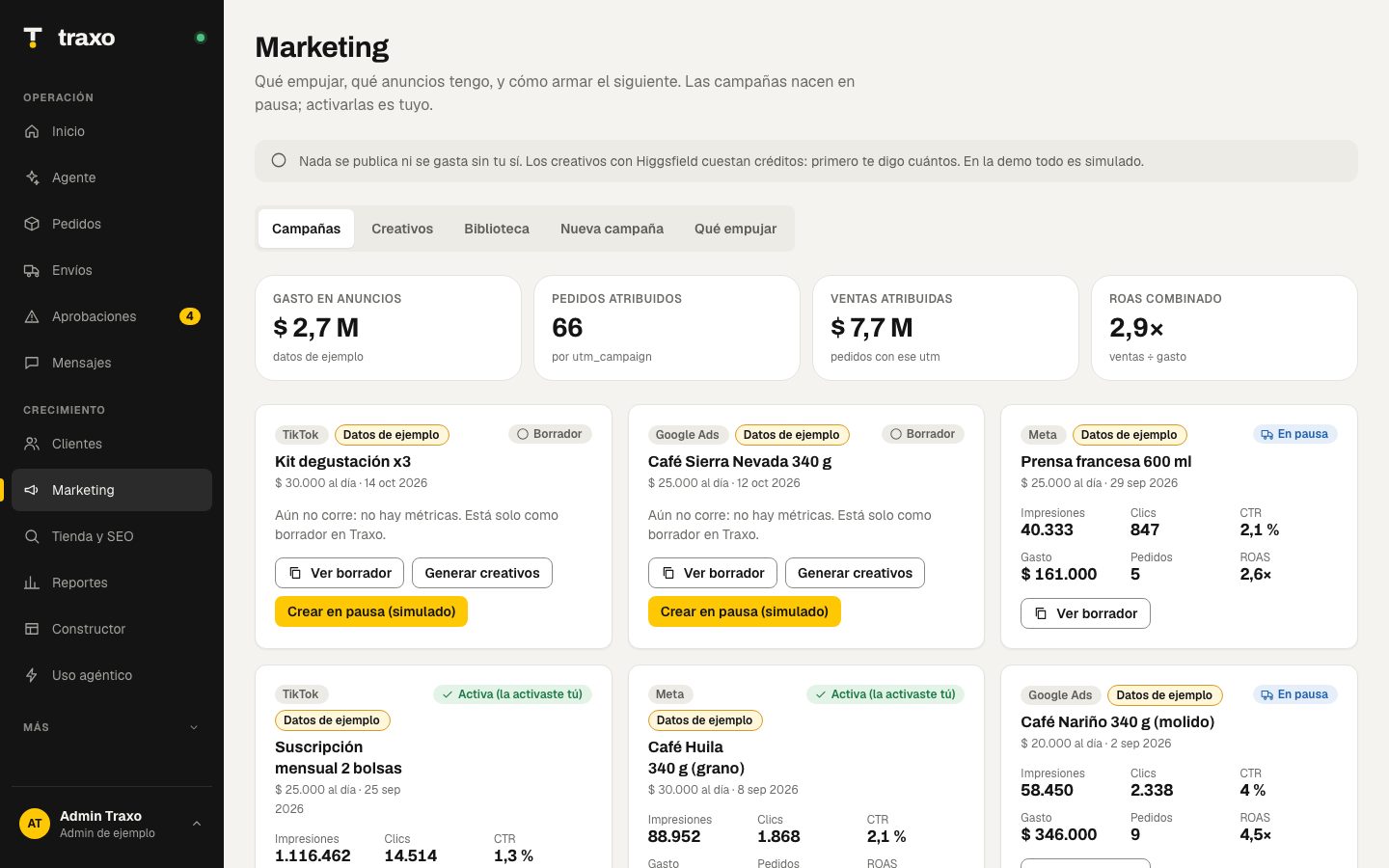Viewport: 1389px width, 868px height.
Task: Click Generar creativos on Café Sierra Nevada
Action: 855,573
